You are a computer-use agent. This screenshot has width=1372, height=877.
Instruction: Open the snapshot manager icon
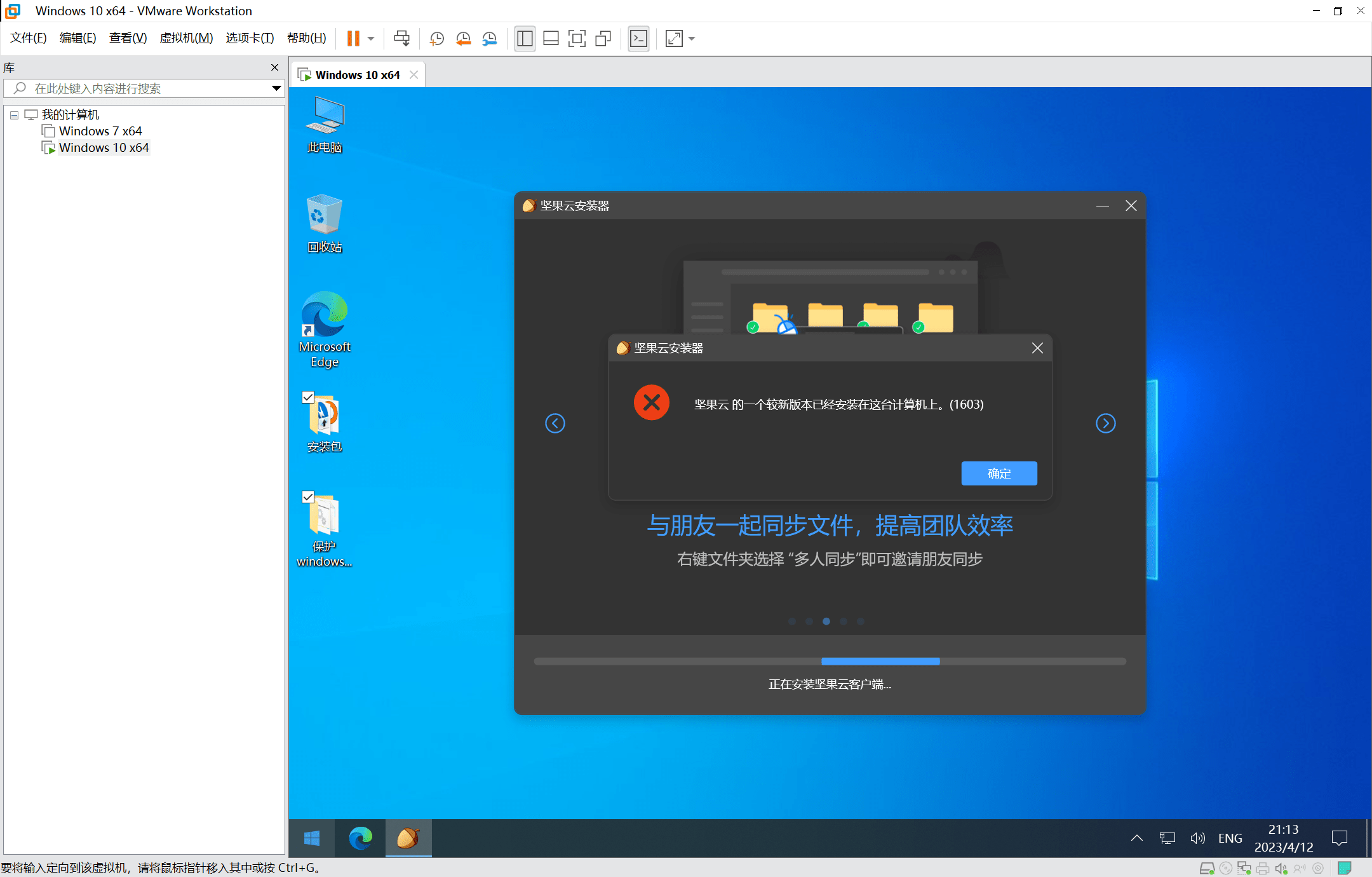489,39
